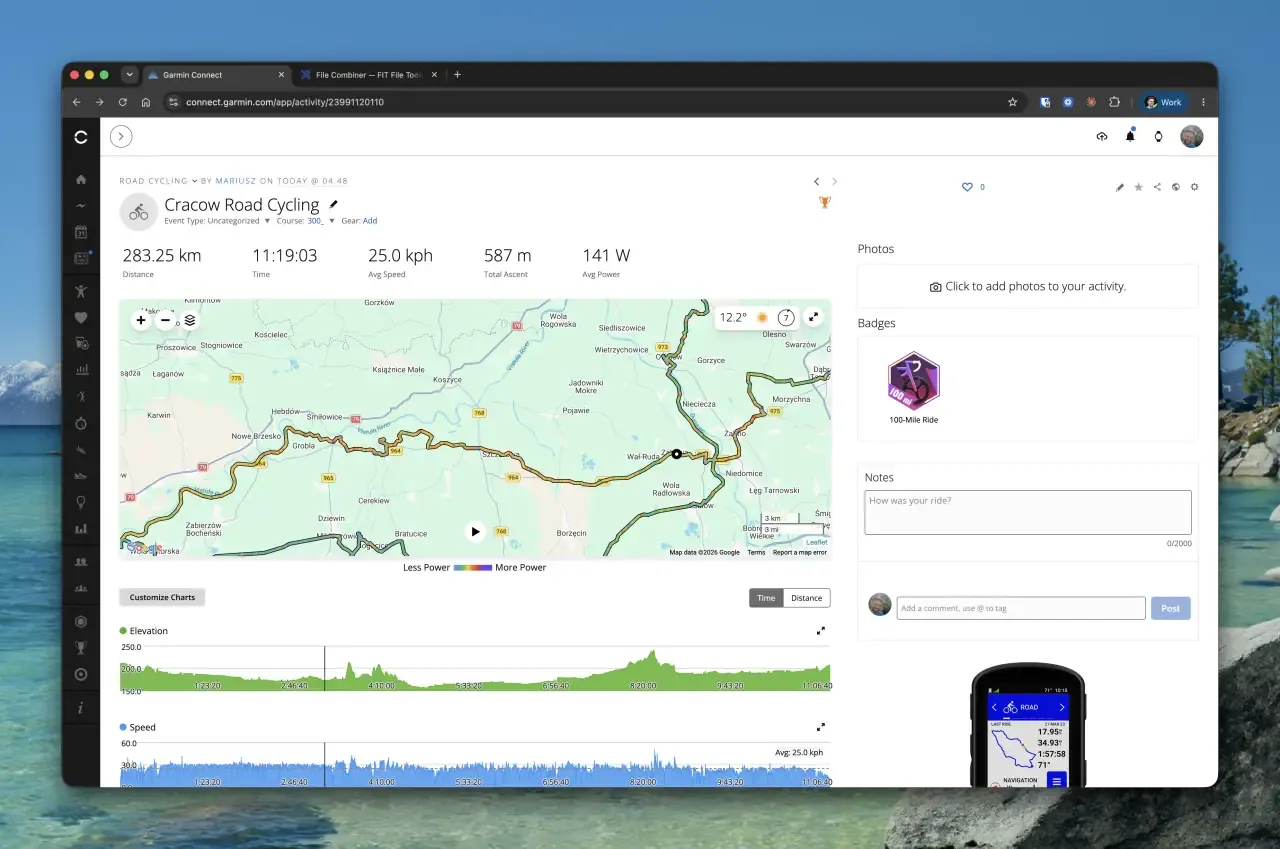This screenshot has width=1280, height=849.
Task: Open the Chrome extensions puzzle icon
Action: pos(1114,102)
